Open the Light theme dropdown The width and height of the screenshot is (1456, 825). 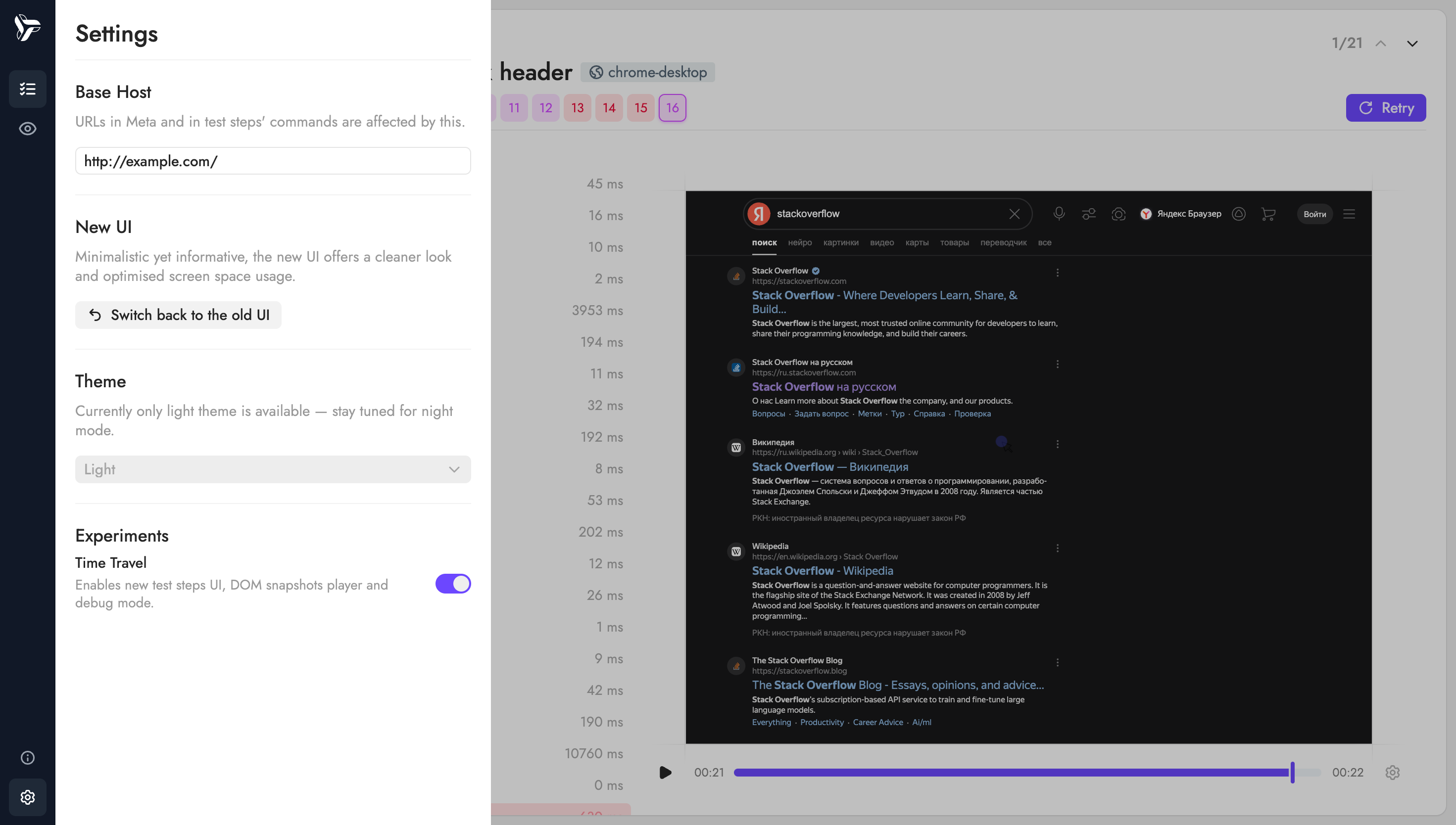(273, 469)
